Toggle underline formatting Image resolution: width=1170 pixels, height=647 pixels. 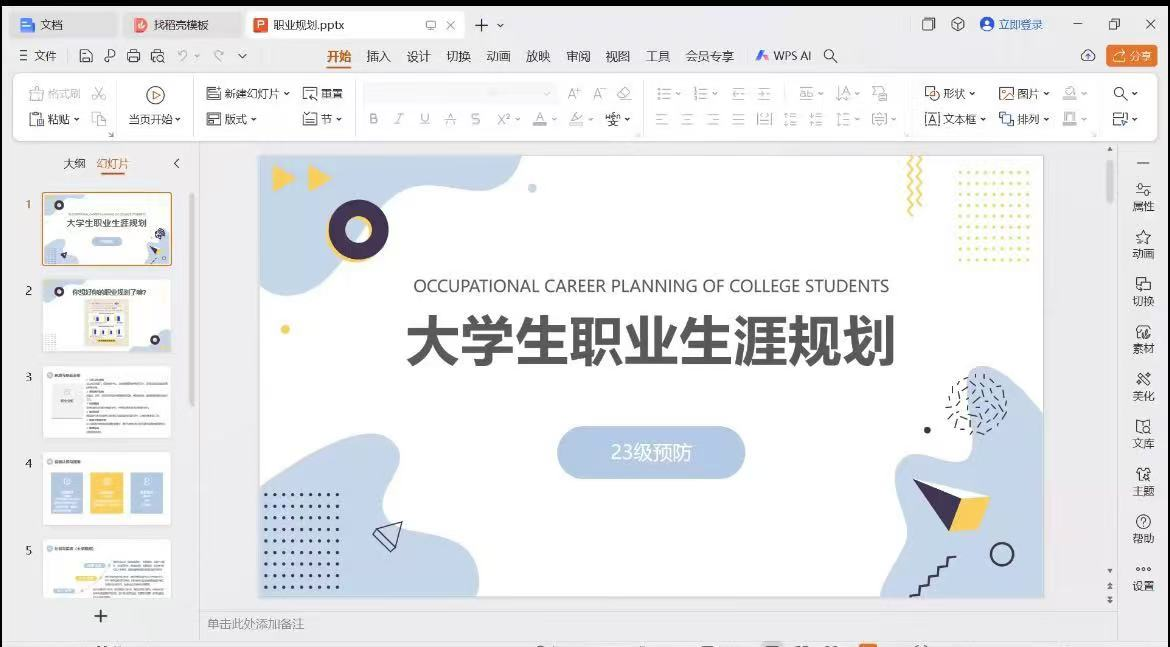coord(424,119)
